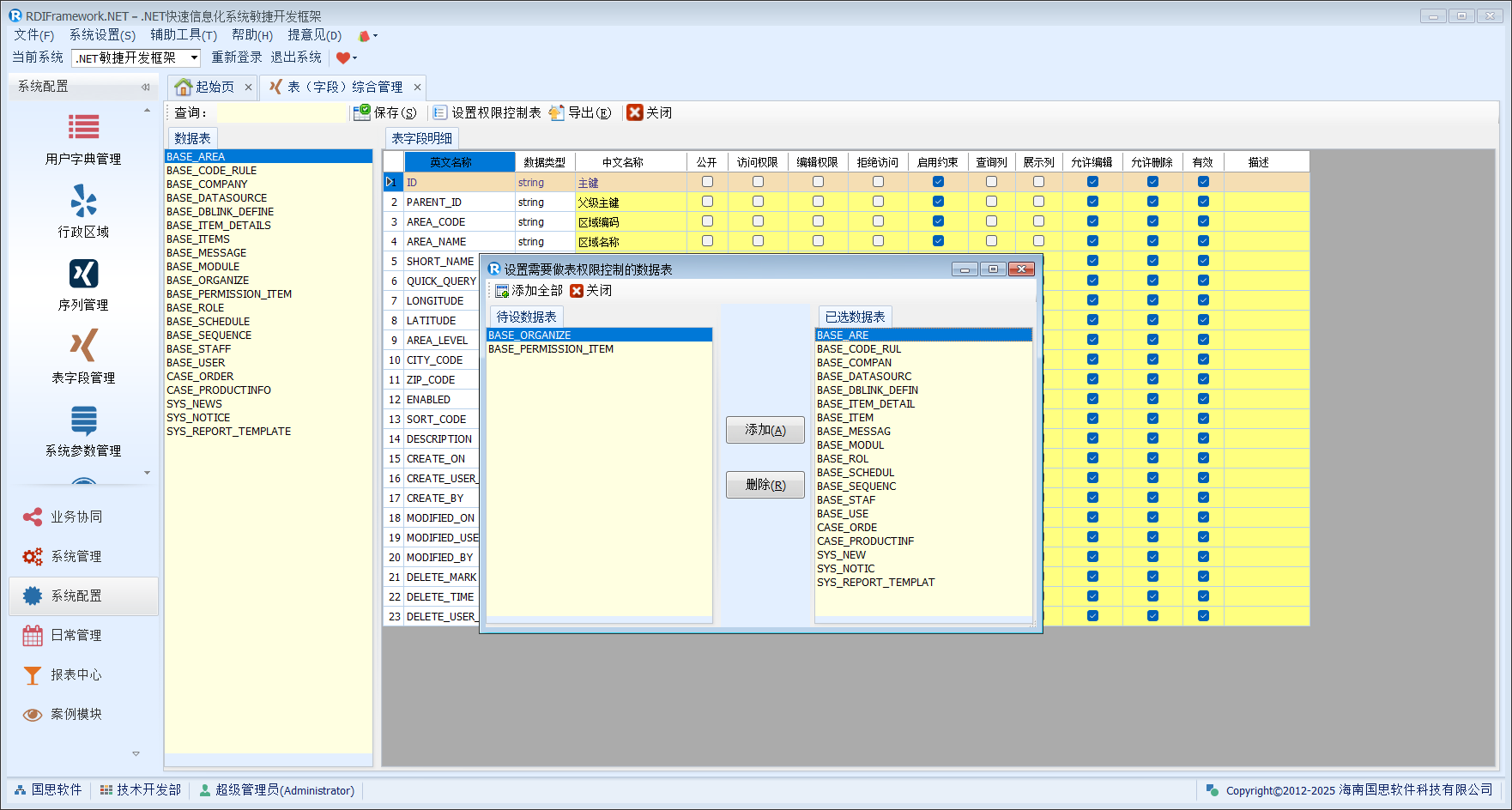Screen dimensions: 1512x810
Task: Click the yellow 中文名称 cell 区域名称
Action: [x=630, y=242]
